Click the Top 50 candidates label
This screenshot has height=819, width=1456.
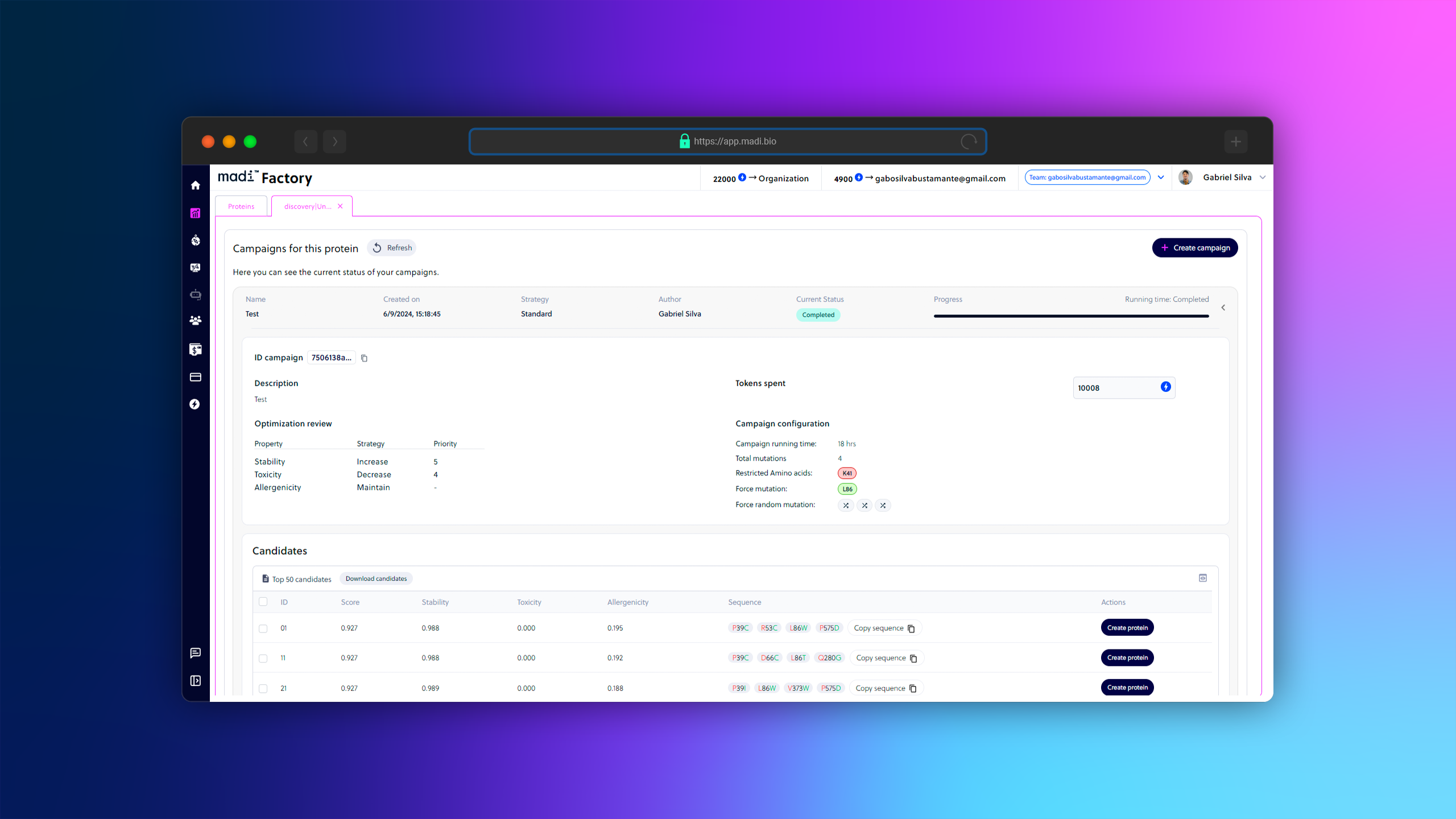(x=301, y=579)
